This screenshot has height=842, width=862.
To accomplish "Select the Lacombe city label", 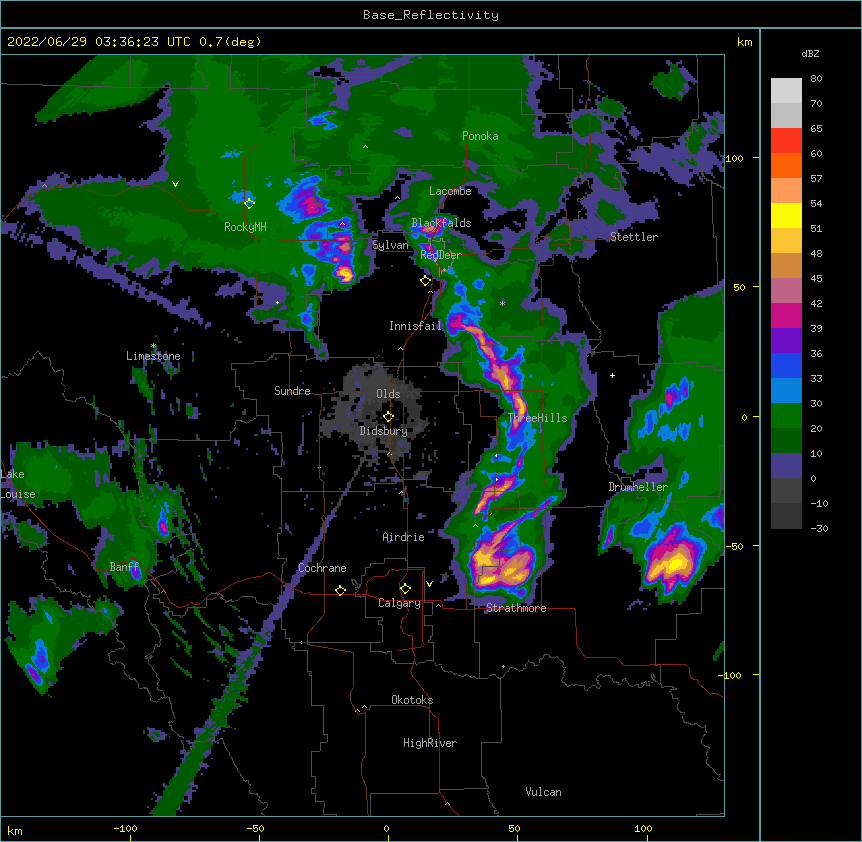I will pos(450,191).
